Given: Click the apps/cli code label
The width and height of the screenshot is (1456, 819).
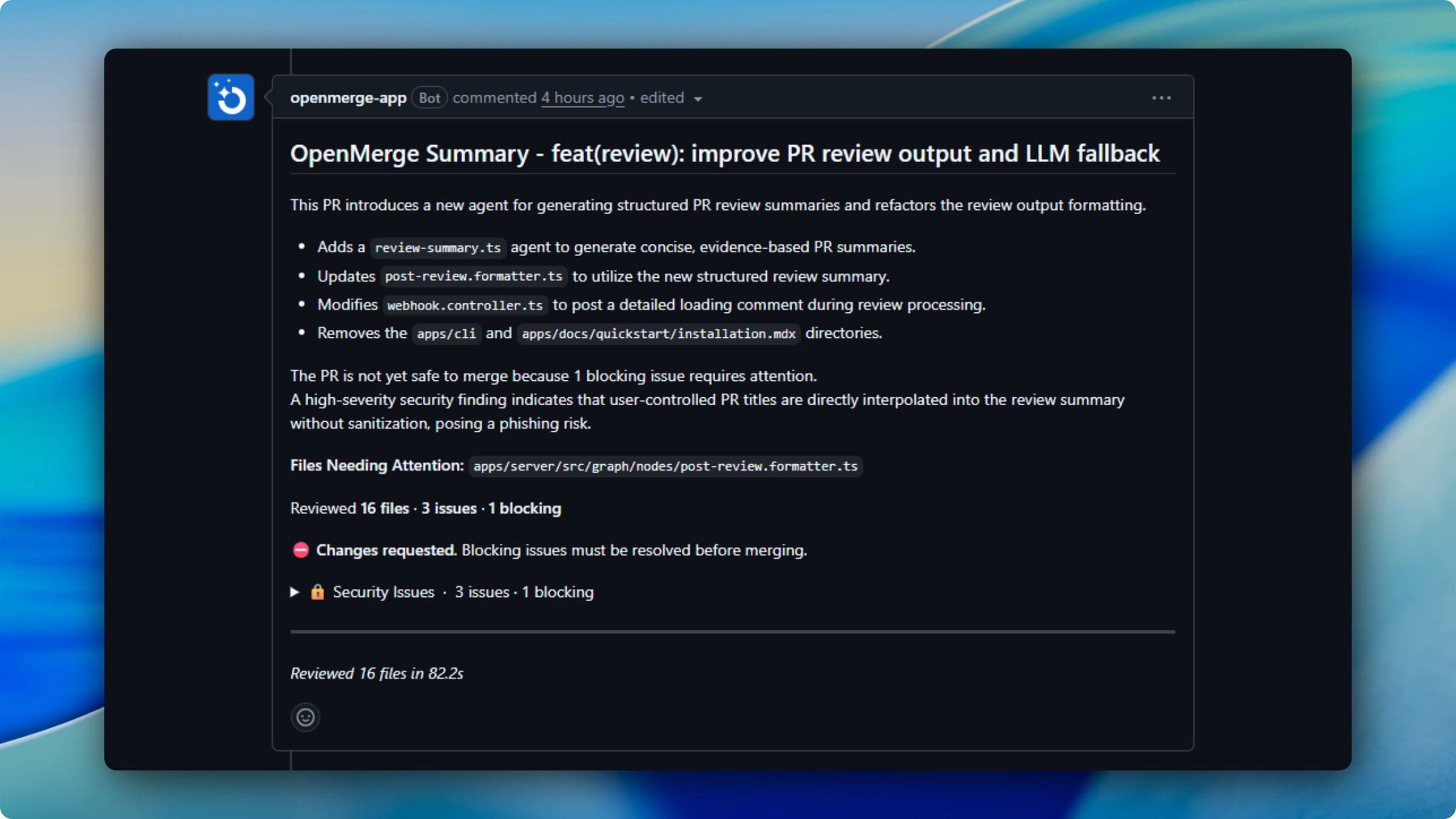Looking at the screenshot, I should point(447,334).
